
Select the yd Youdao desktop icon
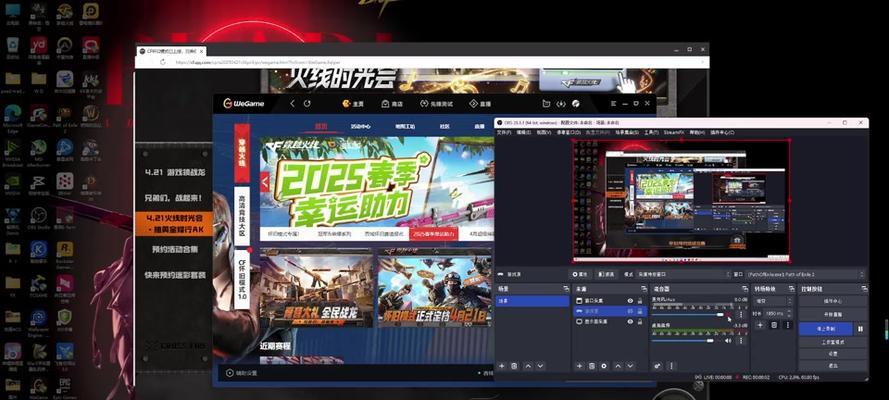tap(38, 47)
